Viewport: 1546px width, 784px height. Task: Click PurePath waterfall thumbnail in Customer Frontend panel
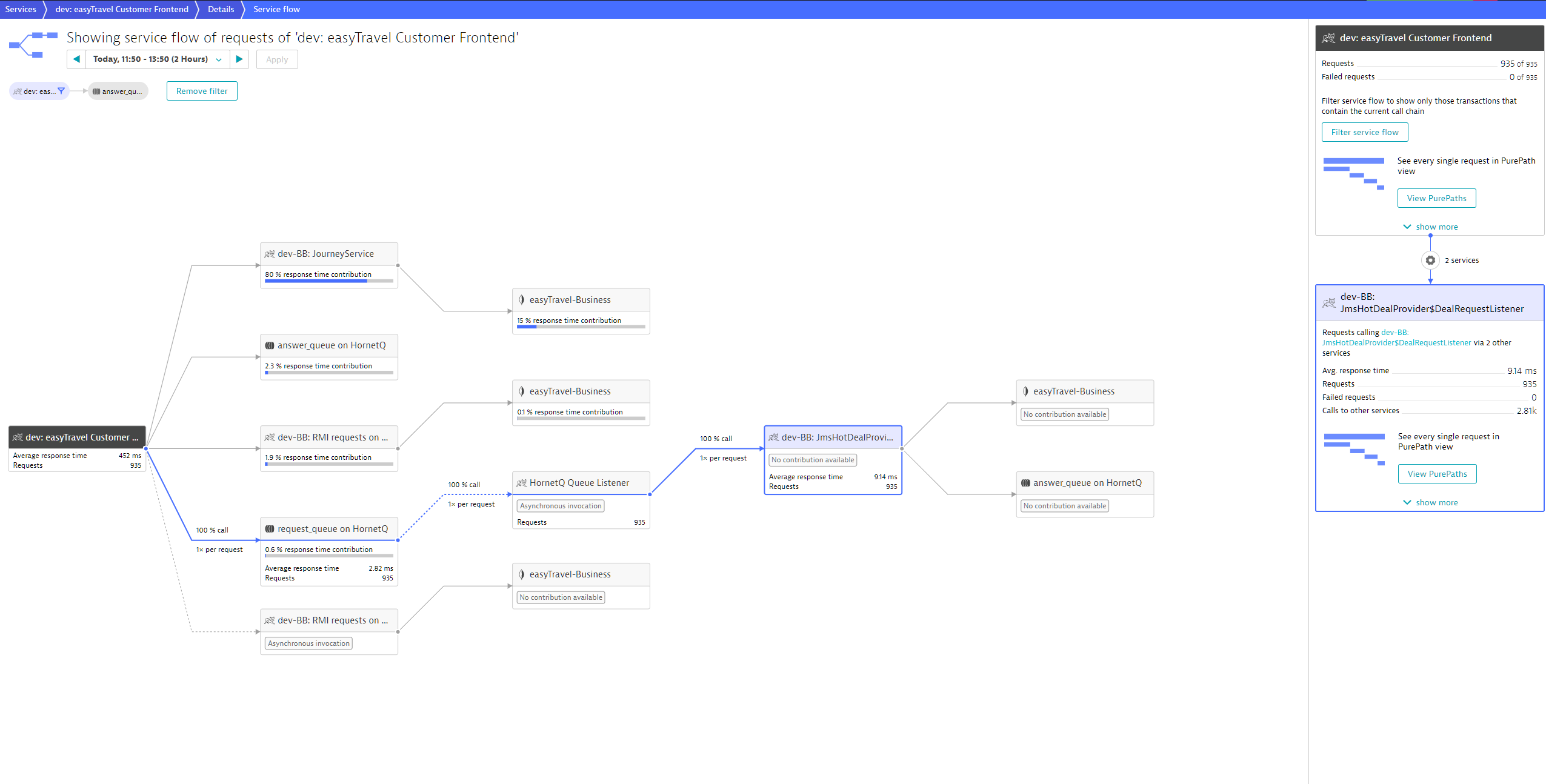pyautogui.click(x=1354, y=173)
